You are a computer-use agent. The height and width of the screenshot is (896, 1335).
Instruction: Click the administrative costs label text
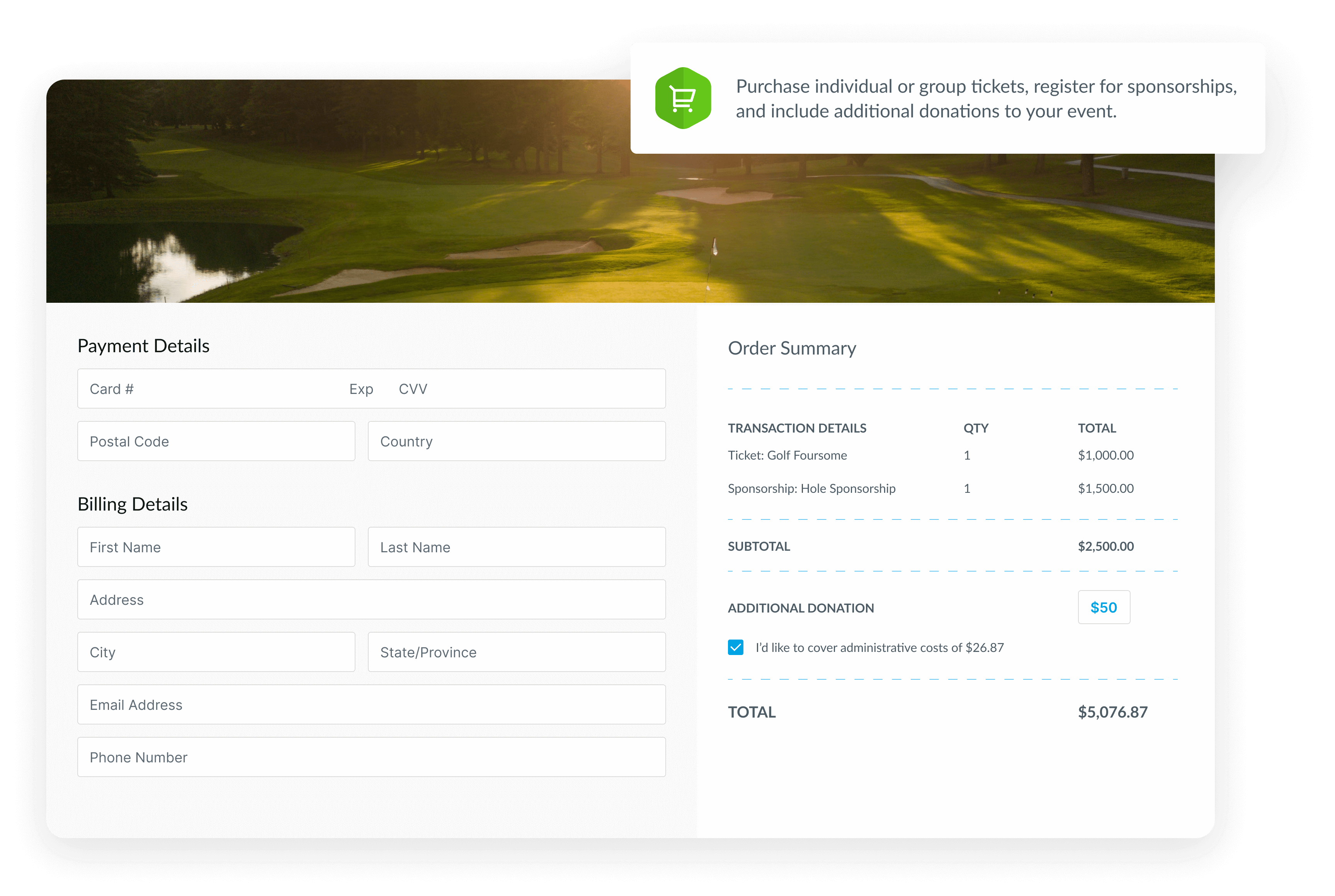tap(879, 647)
